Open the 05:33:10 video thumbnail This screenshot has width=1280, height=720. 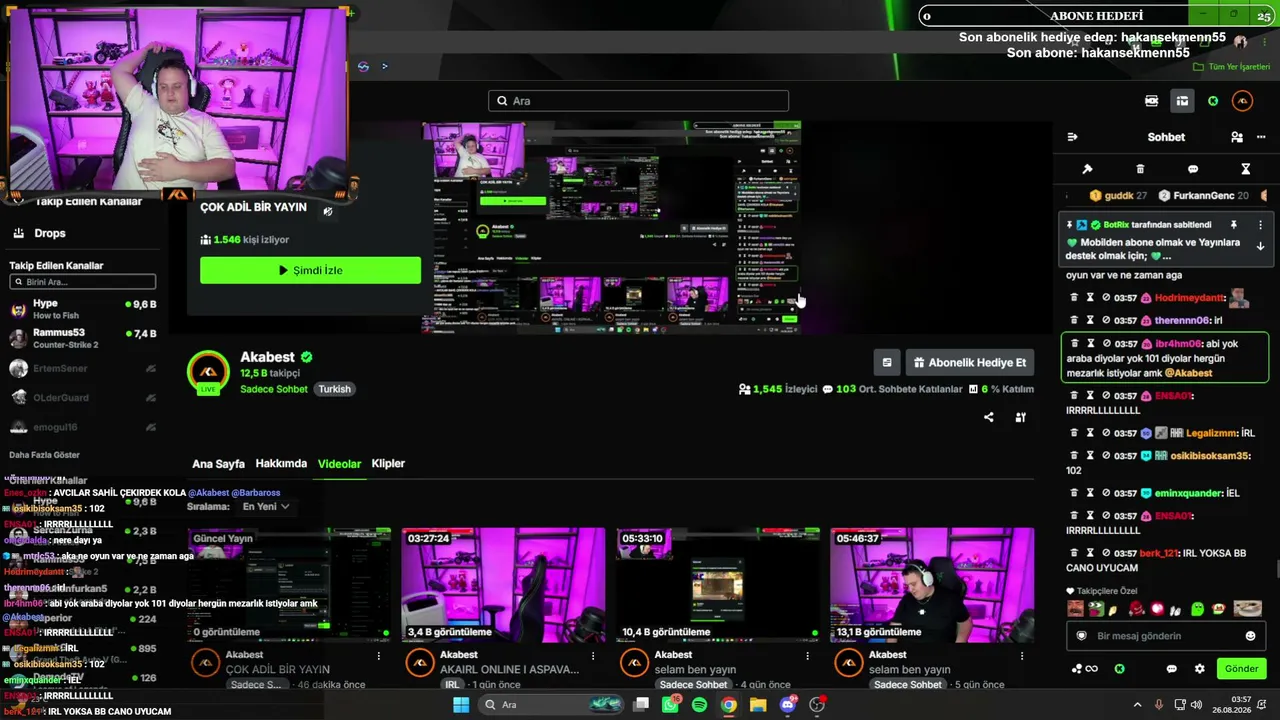[x=718, y=585]
